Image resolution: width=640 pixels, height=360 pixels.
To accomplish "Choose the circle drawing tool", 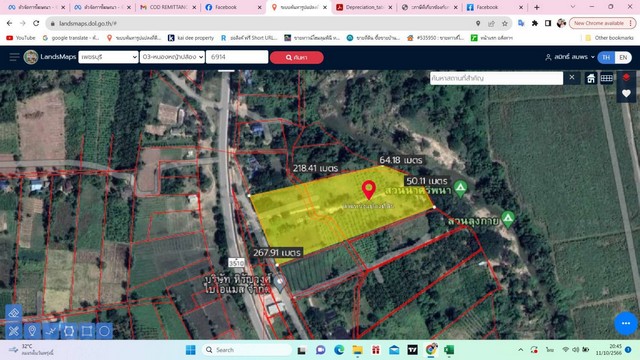I will click(x=104, y=331).
